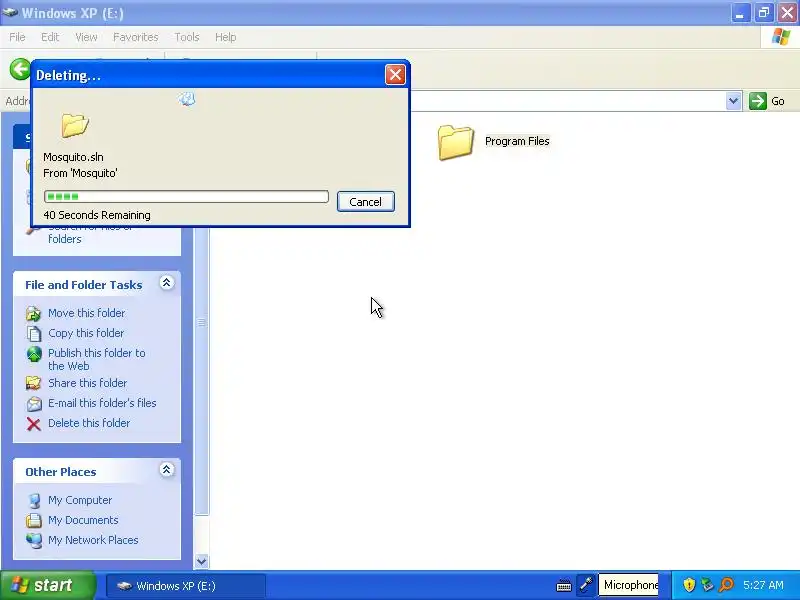Click the Share this folder link
800x600 pixels.
[87, 383]
